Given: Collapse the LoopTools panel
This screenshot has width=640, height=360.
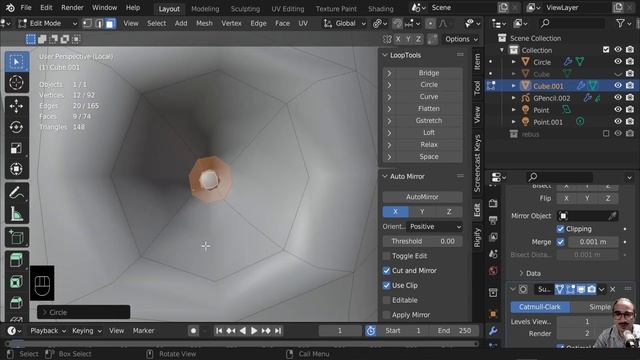Looking at the screenshot, I should 385,55.
